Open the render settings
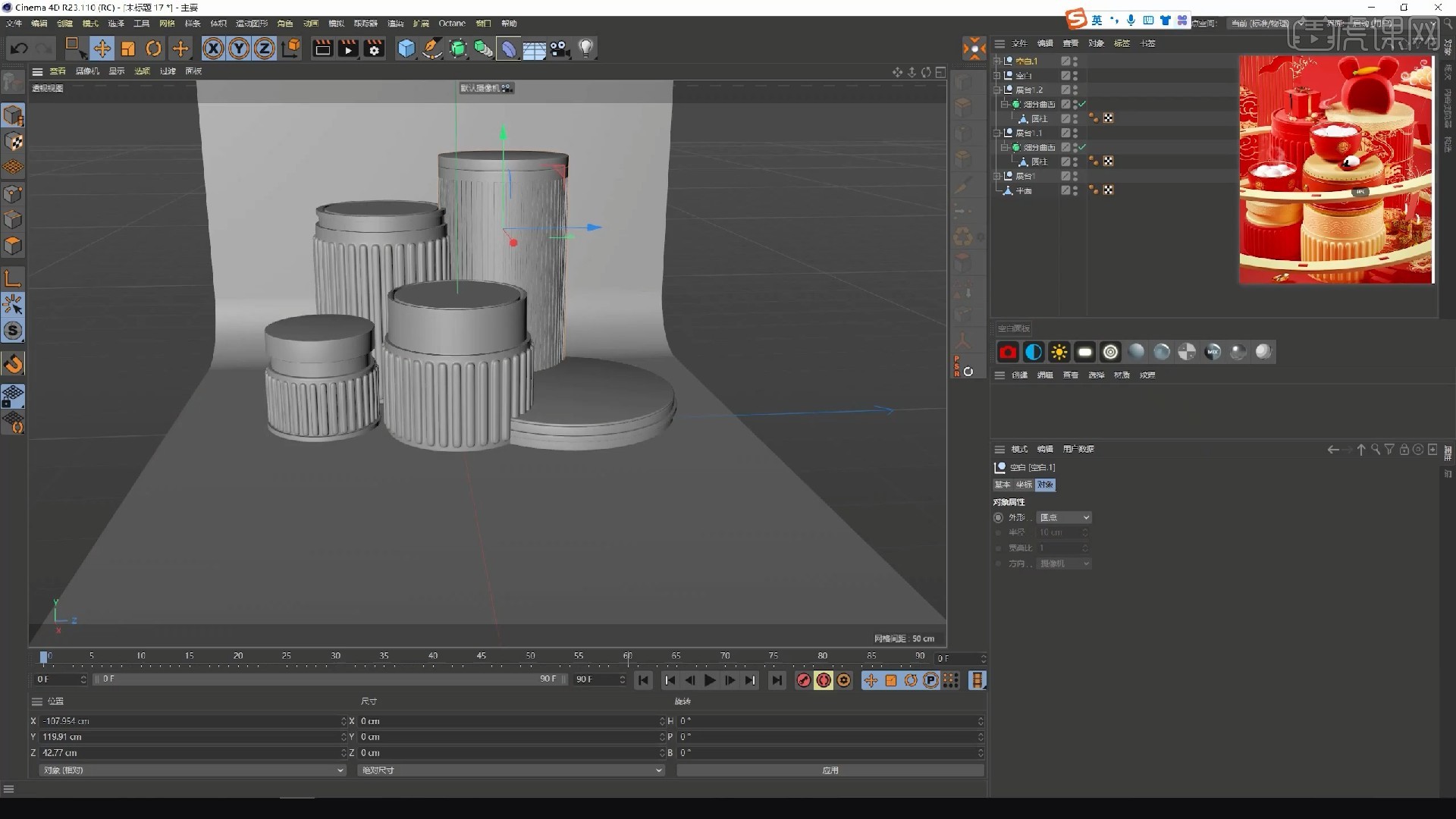1456x819 pixels. click(374, 49)
